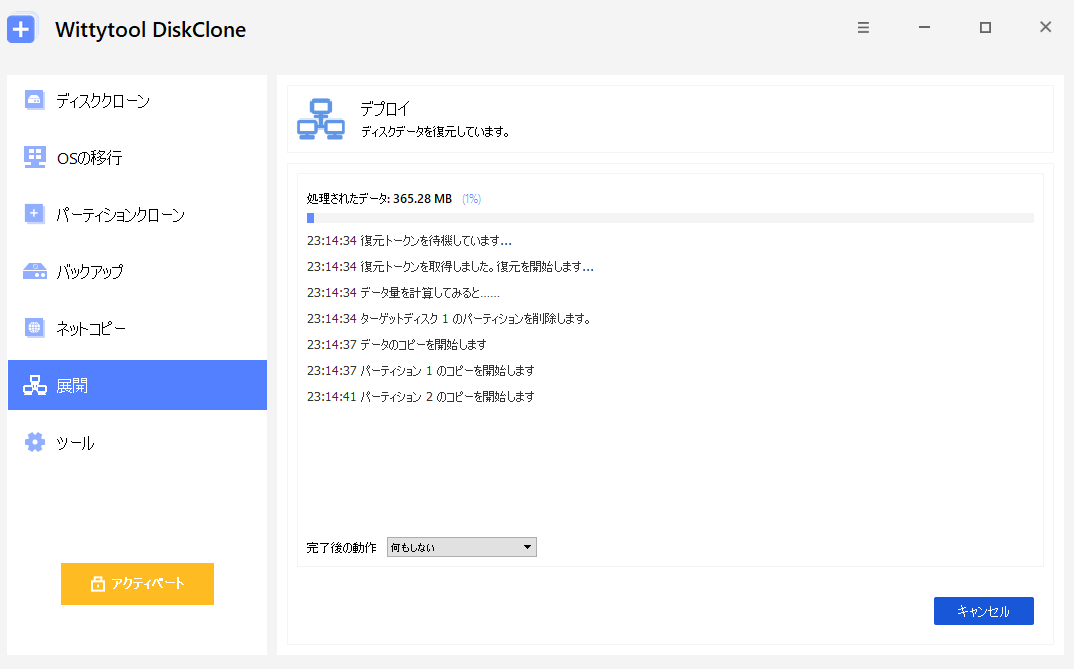
Task: Open the 完了後の動作 dropdown
Action: point(462,547)
